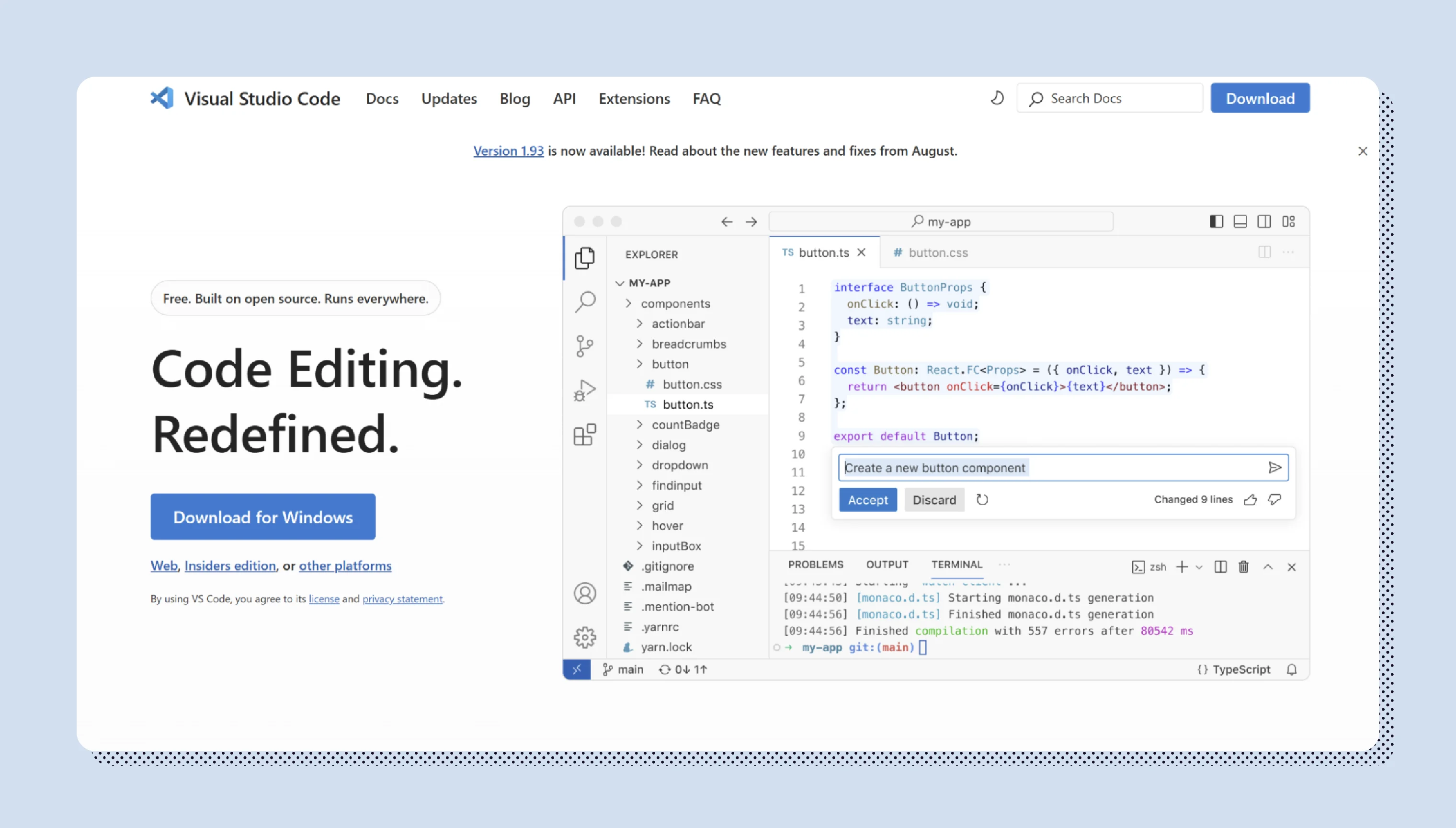Viewport: 1456px width, 828px height.
Task: Open the Insiders edition link
Action: coord(230,565)
